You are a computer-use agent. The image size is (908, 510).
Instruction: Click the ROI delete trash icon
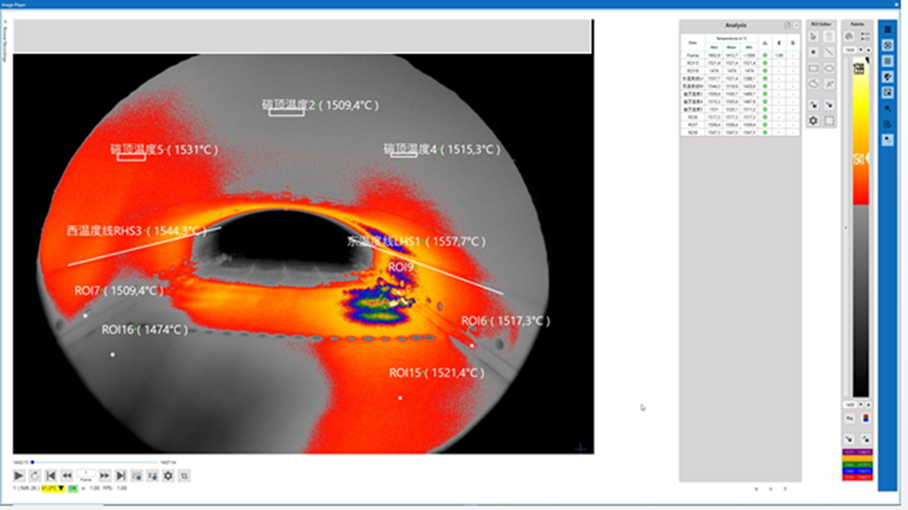(829, 36)
